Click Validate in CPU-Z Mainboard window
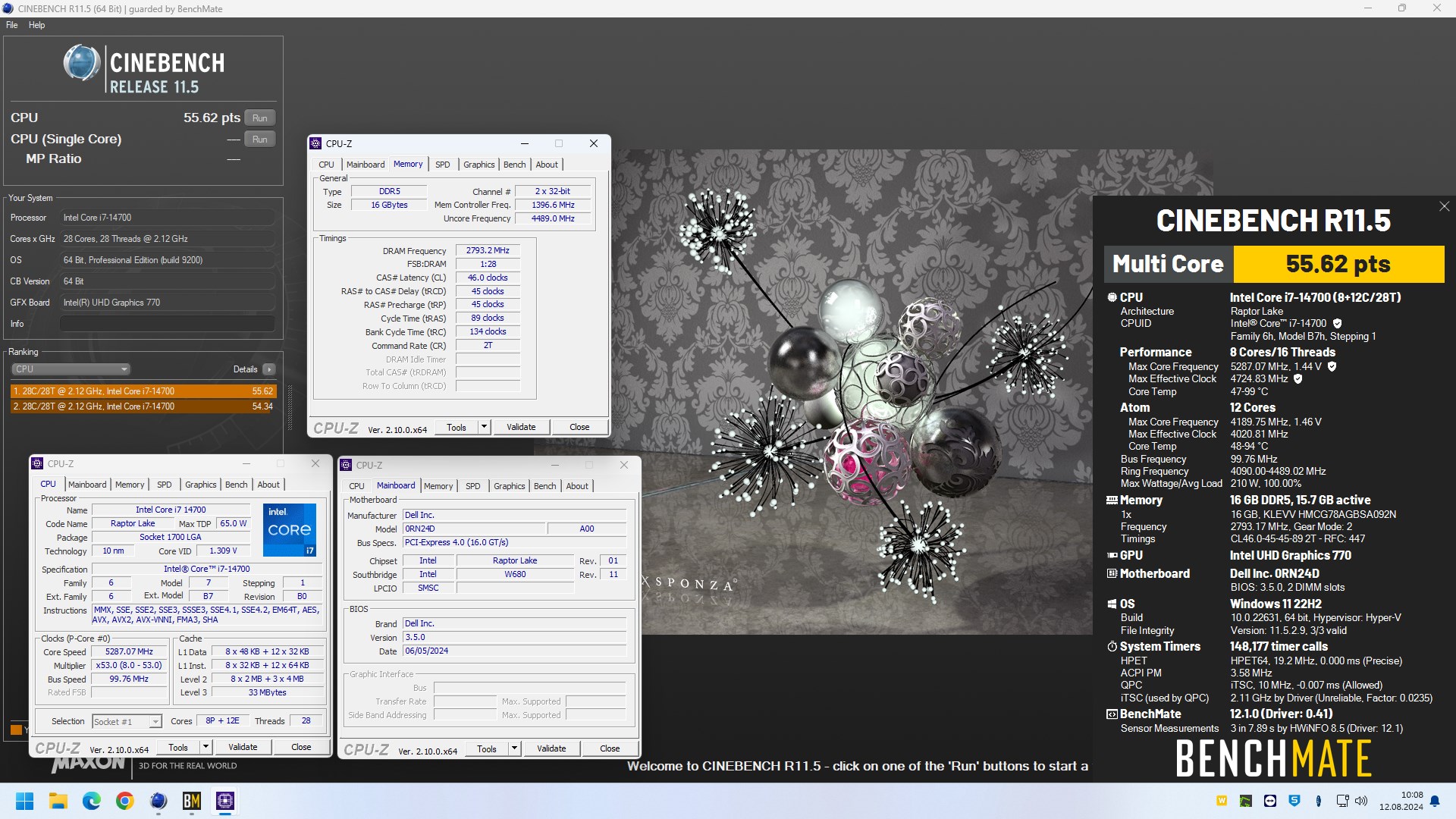1456x819 pixels. [551, 748]
